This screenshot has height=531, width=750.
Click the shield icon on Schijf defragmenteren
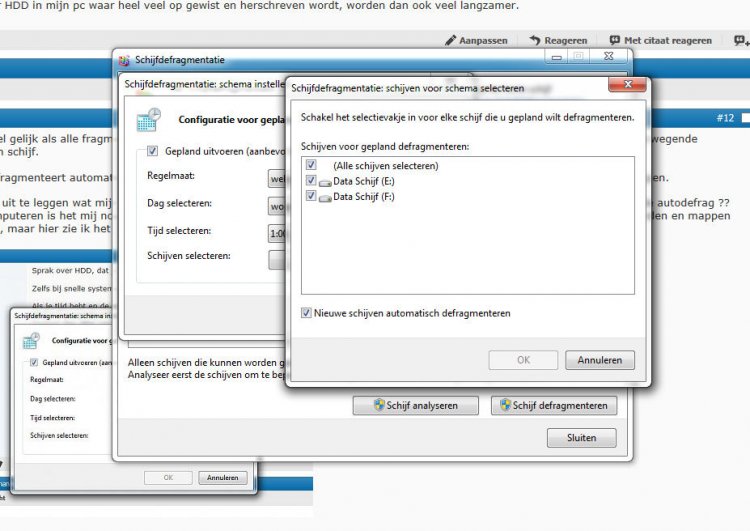[506, 405]
